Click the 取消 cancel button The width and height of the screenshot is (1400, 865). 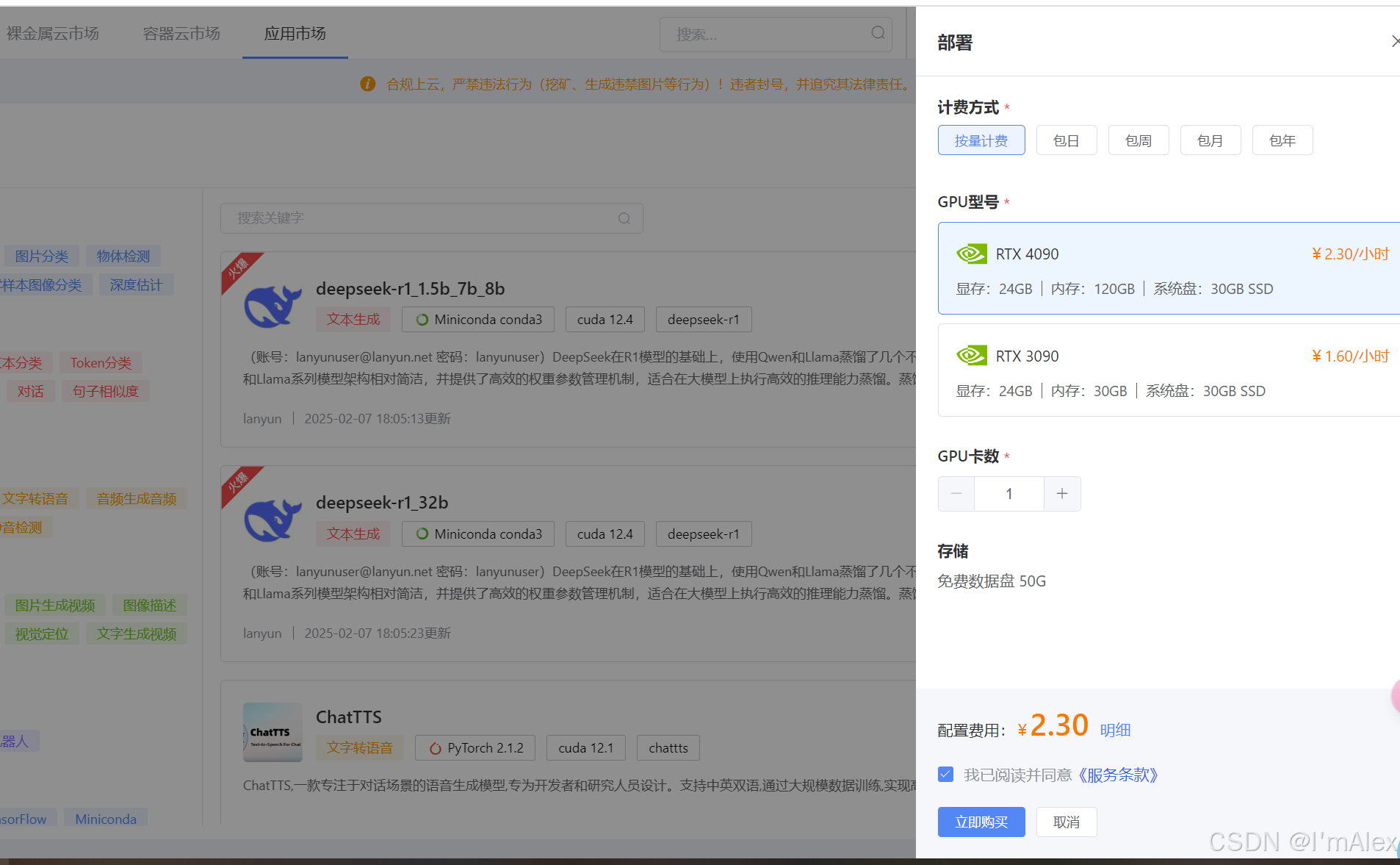pyautogui.click(x=1067, y=822)
